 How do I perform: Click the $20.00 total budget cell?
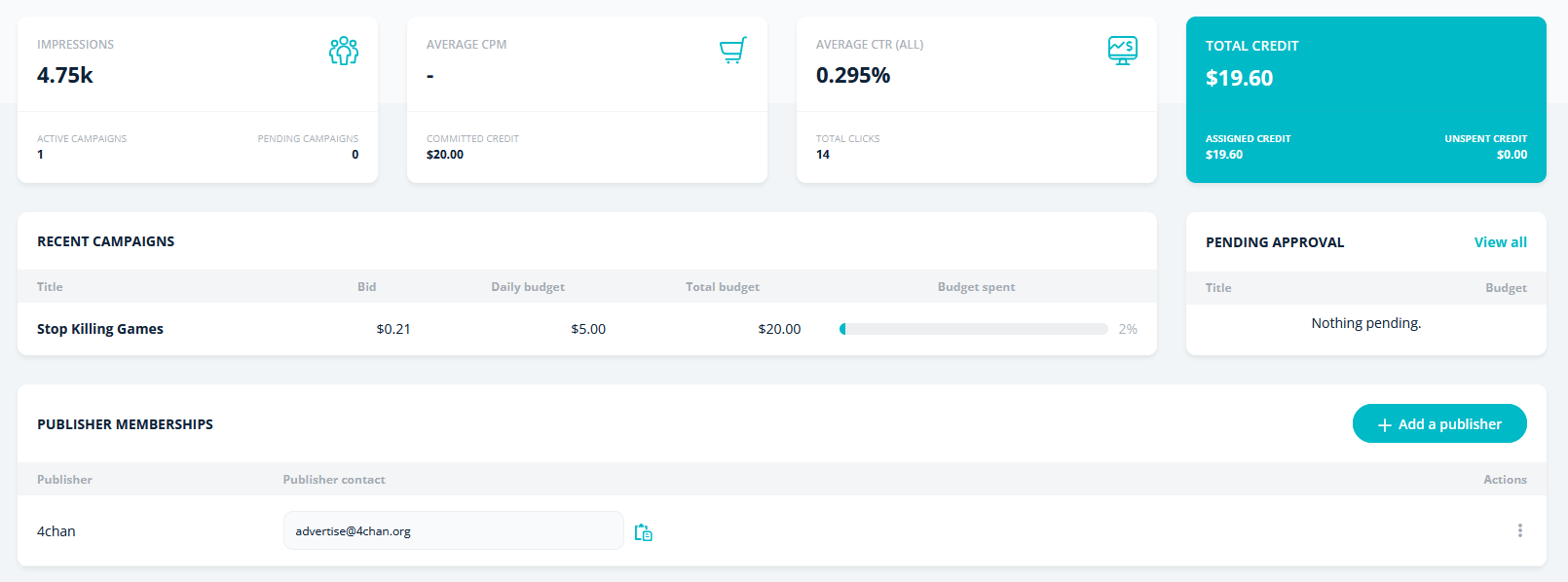[779, 329]
